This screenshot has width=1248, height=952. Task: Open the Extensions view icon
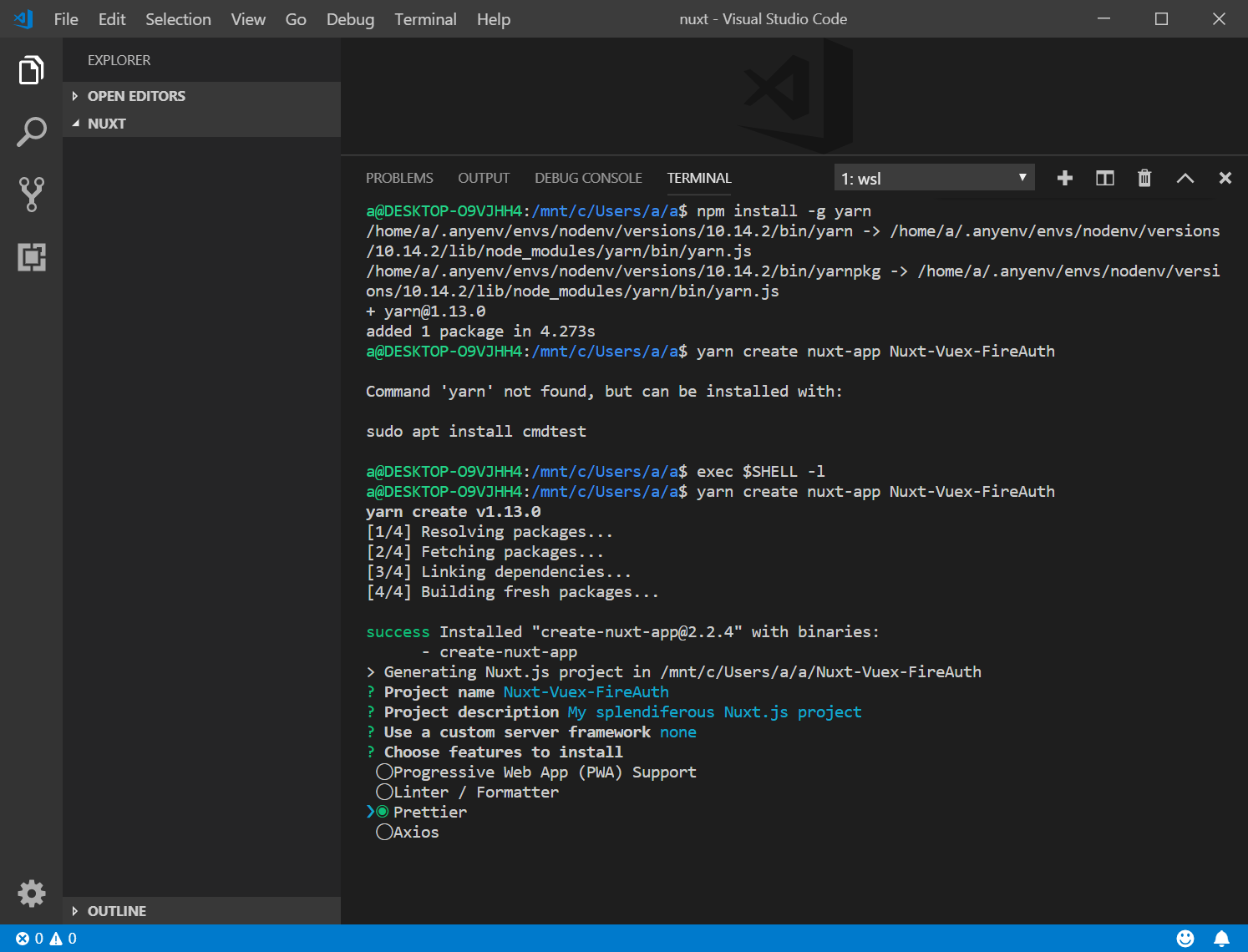tap(31, 256)
